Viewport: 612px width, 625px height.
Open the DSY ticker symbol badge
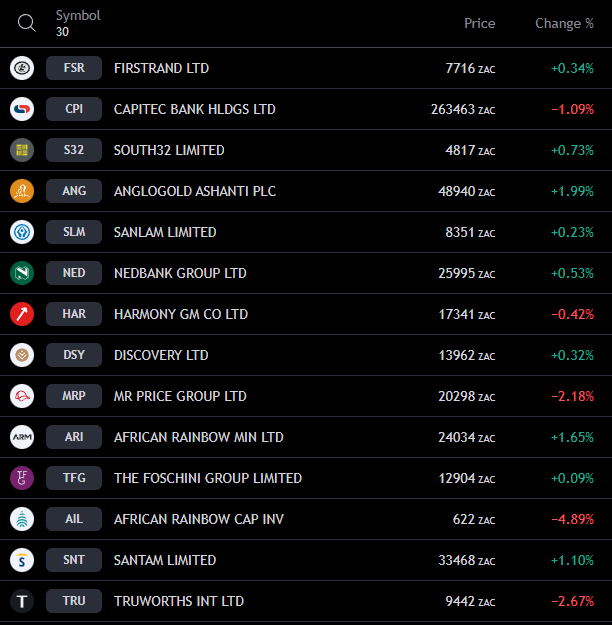click(x=74, y=355)
